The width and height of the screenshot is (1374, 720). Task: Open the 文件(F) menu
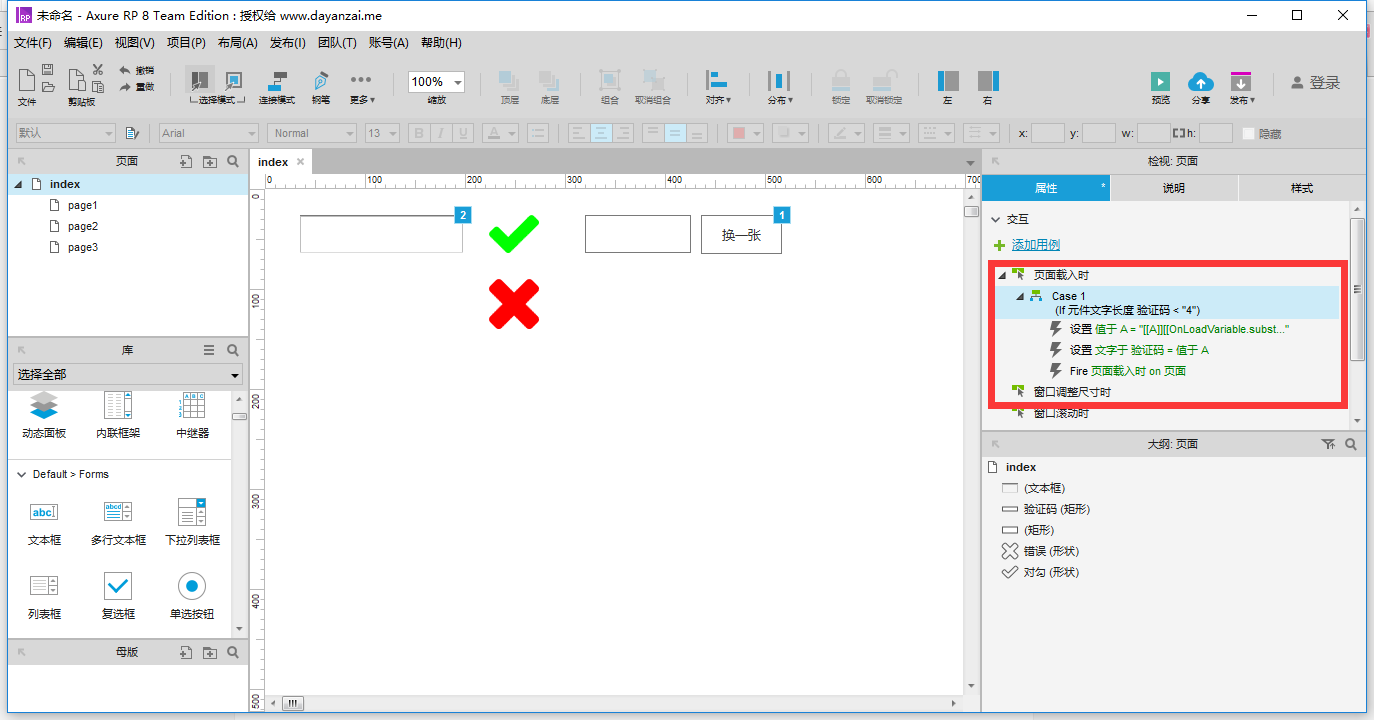[33, 43]
